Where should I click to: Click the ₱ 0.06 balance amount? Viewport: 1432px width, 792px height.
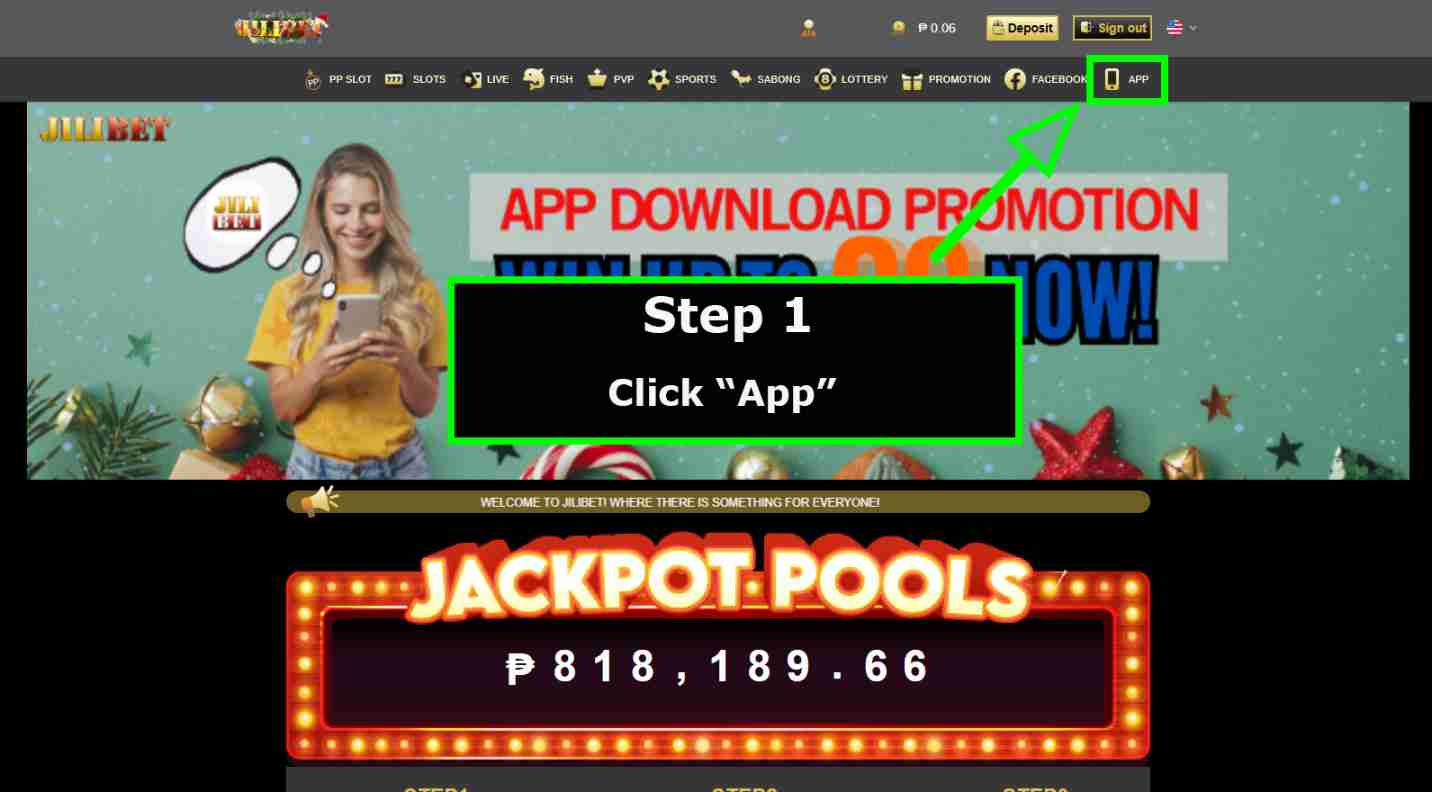coord(936,28)
